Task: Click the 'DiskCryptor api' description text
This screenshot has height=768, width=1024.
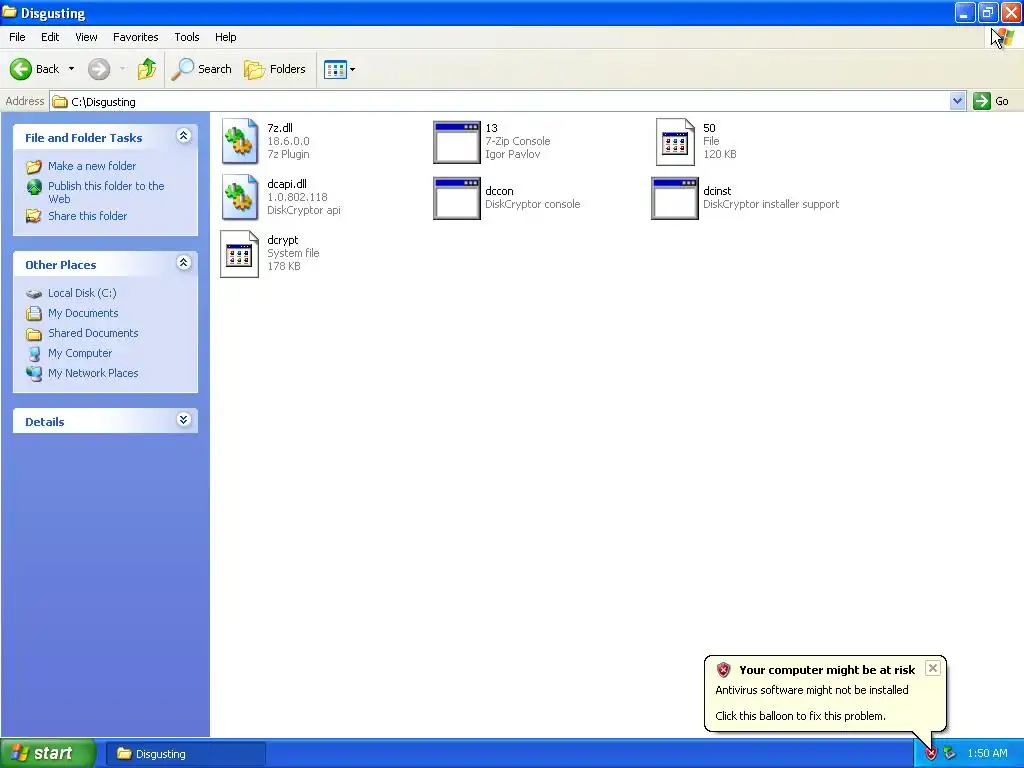Action: [x=304, y=210]
